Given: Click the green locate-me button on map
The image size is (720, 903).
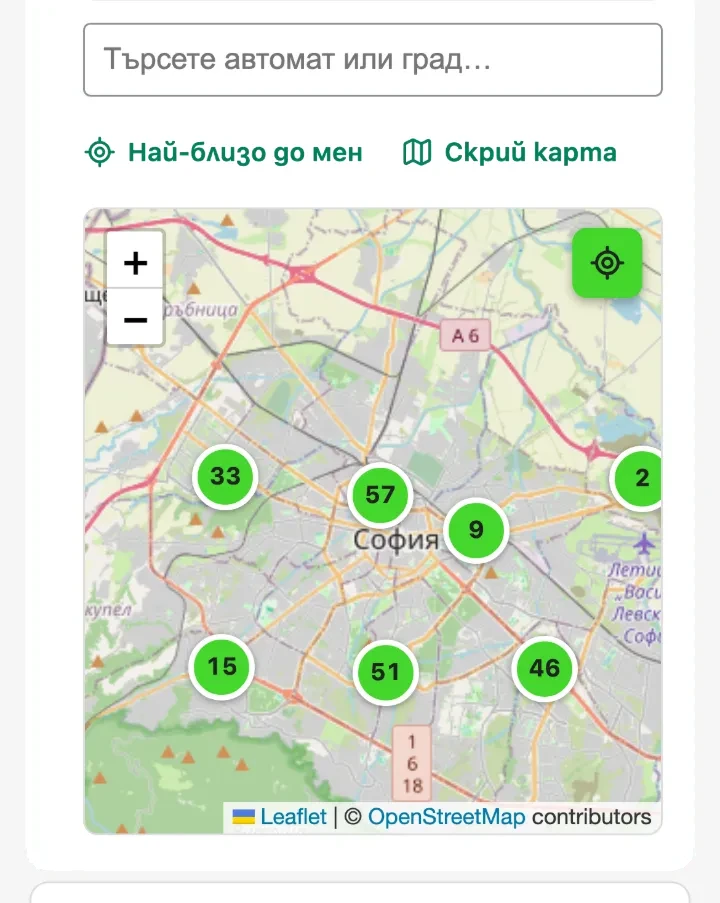Looking at the screenshot, I should [607, 263].
